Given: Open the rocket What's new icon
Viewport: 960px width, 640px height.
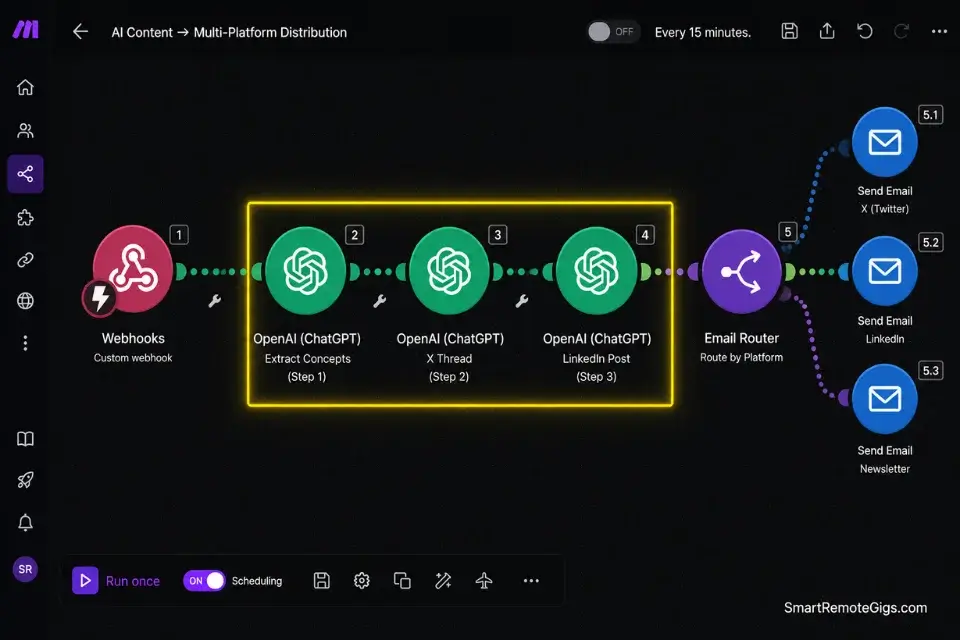Looking at the screenshot, I should click(25, 480).
